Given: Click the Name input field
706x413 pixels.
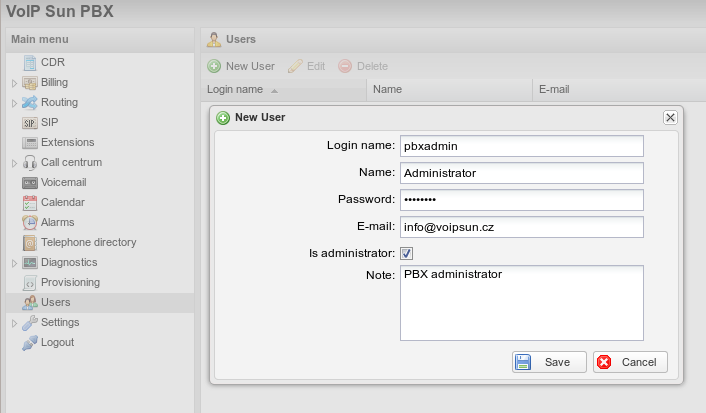Looking at the screenshot, I should point(522,173).
